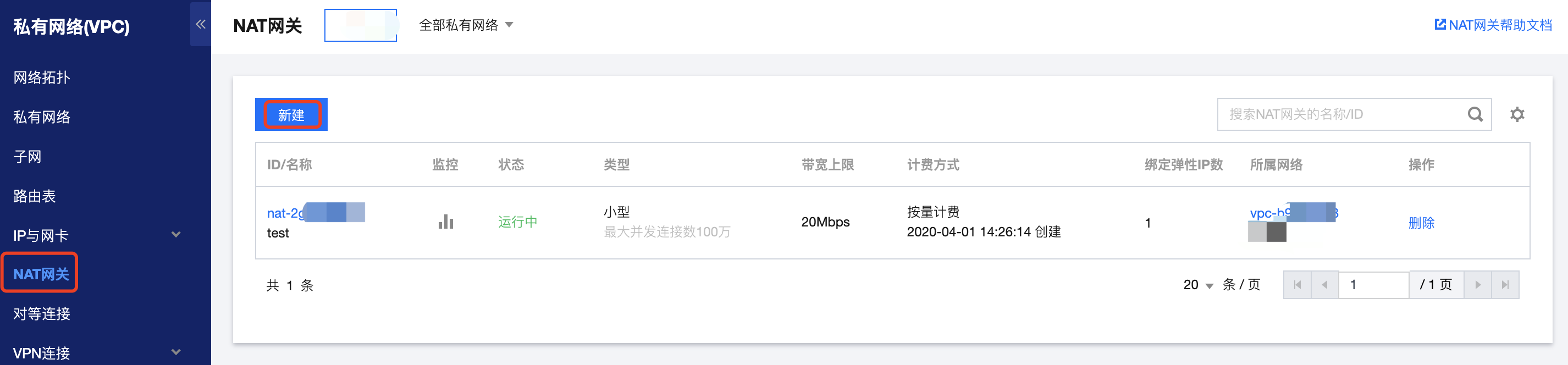This screenshot has height=365, width=1568.
Task: Delete the test NAT gateway via 删除
Action: 1421,223
